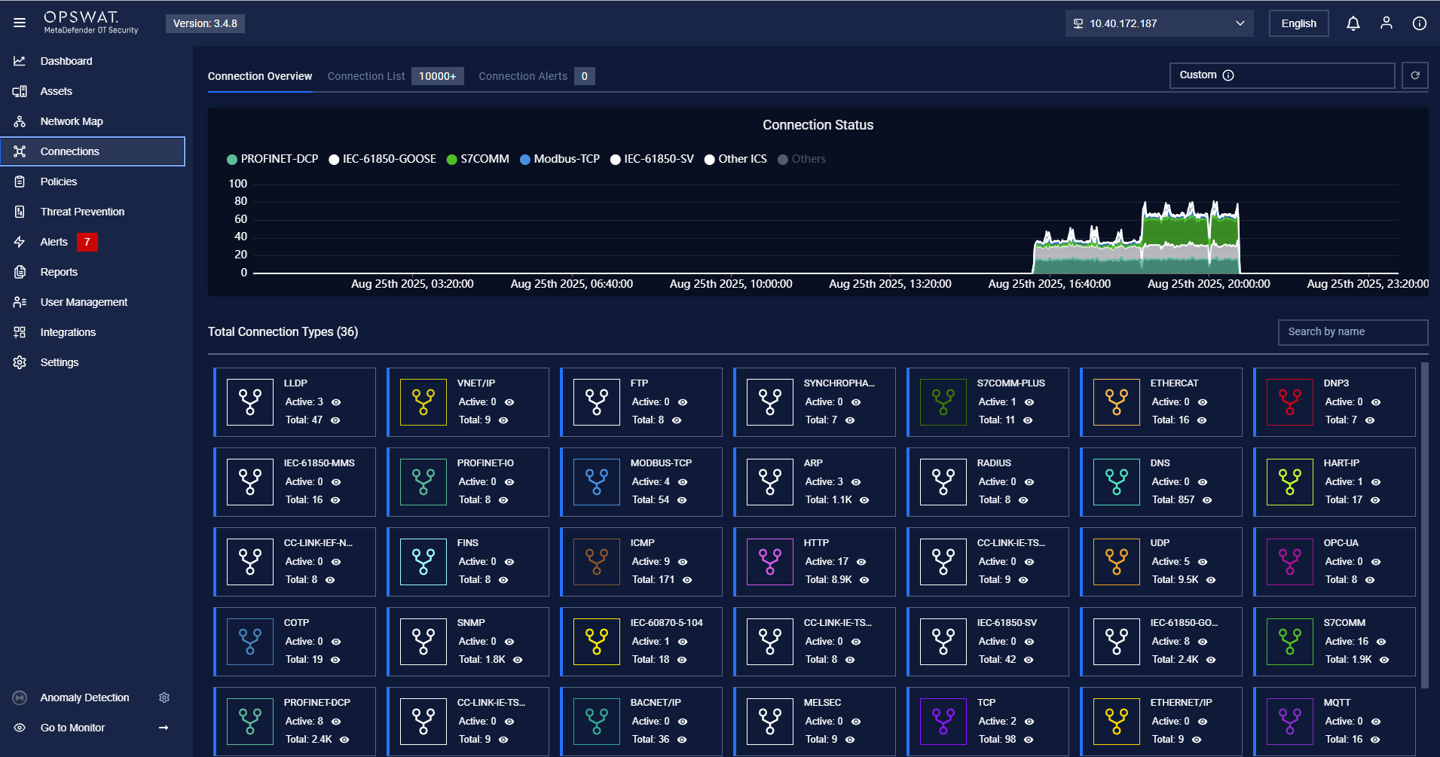
Task: Open Integrations in the sidebar
Action: click(x=93, y=332)
